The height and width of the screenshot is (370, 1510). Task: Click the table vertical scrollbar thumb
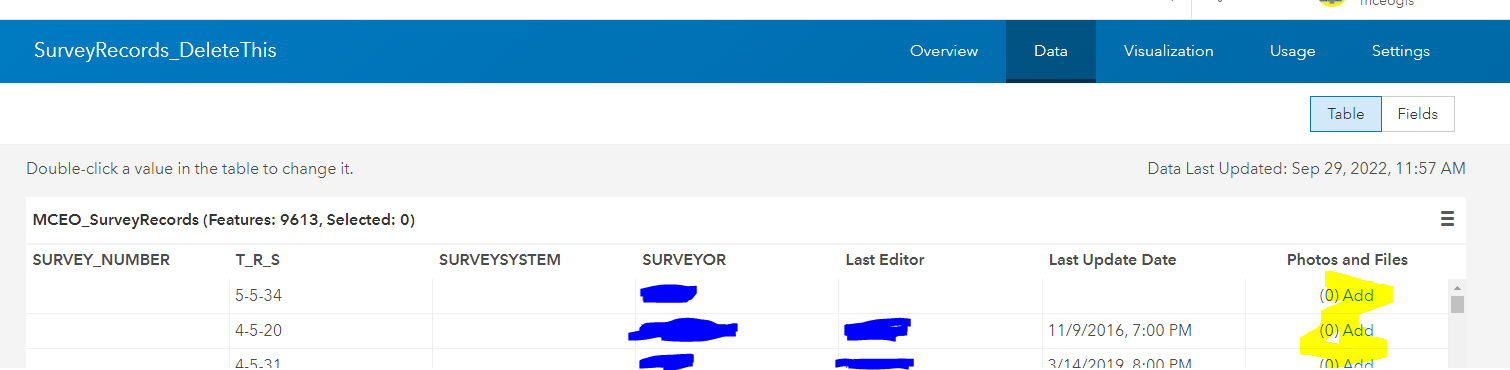click(x=1458, y=304)
